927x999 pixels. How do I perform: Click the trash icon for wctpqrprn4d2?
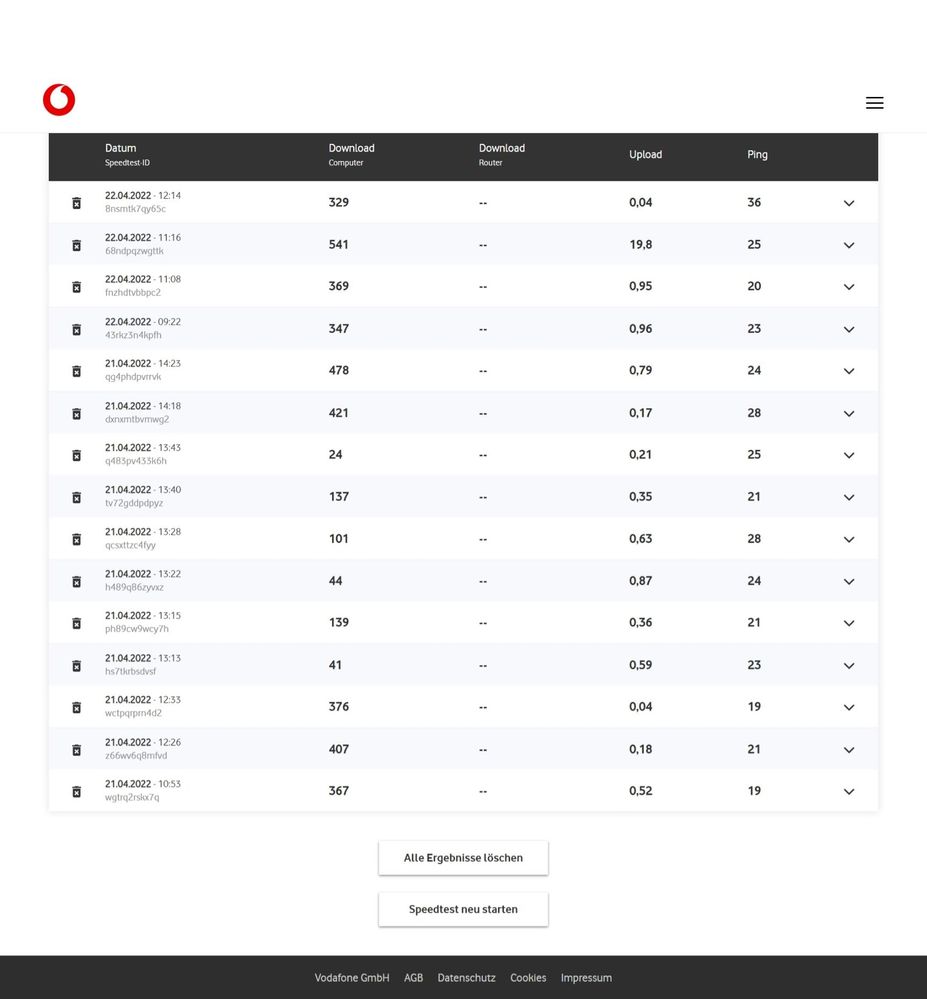(x=76, y=707)
